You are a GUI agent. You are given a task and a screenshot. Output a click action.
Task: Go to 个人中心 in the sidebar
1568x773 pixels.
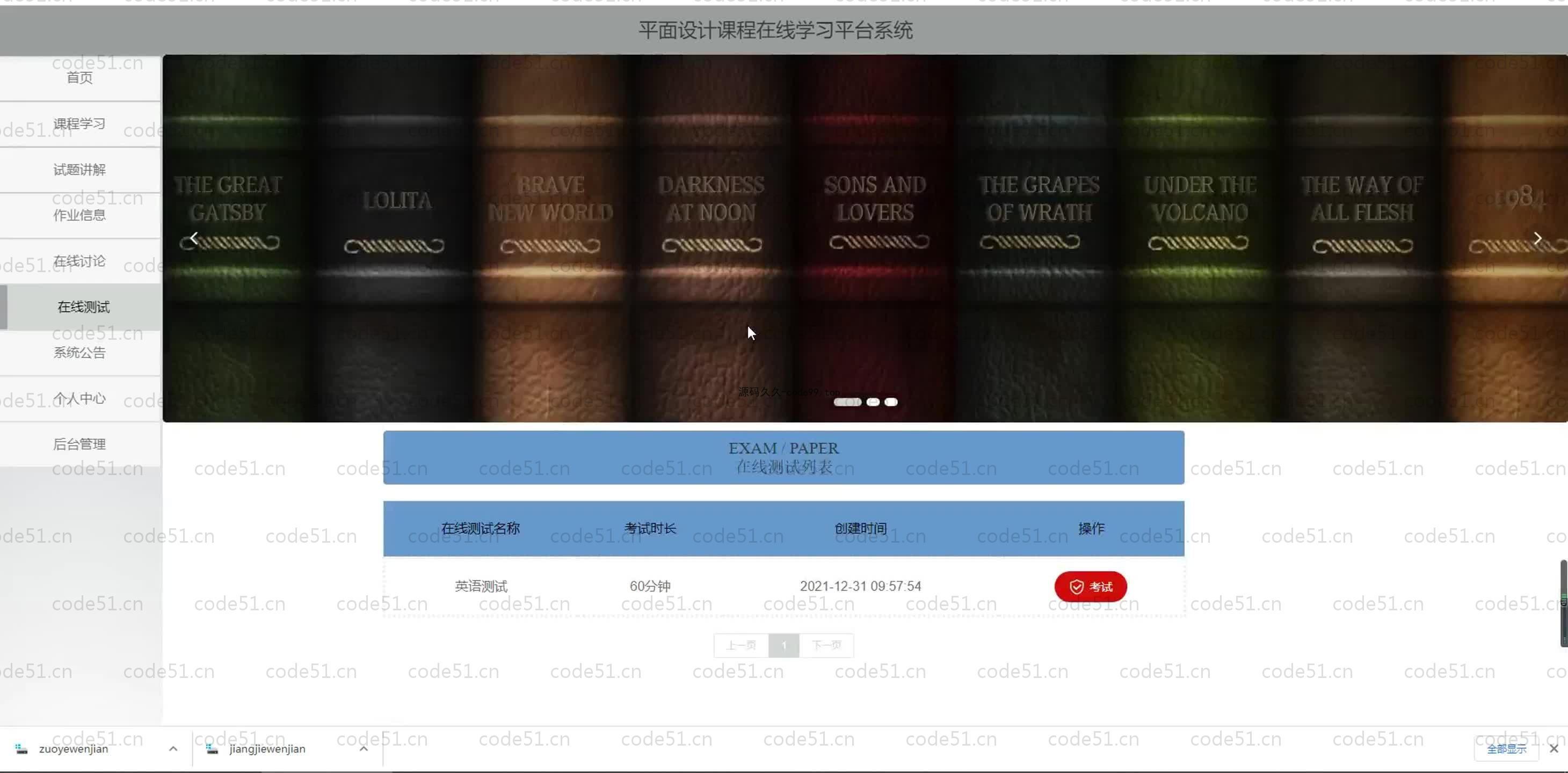click(79, 399)
